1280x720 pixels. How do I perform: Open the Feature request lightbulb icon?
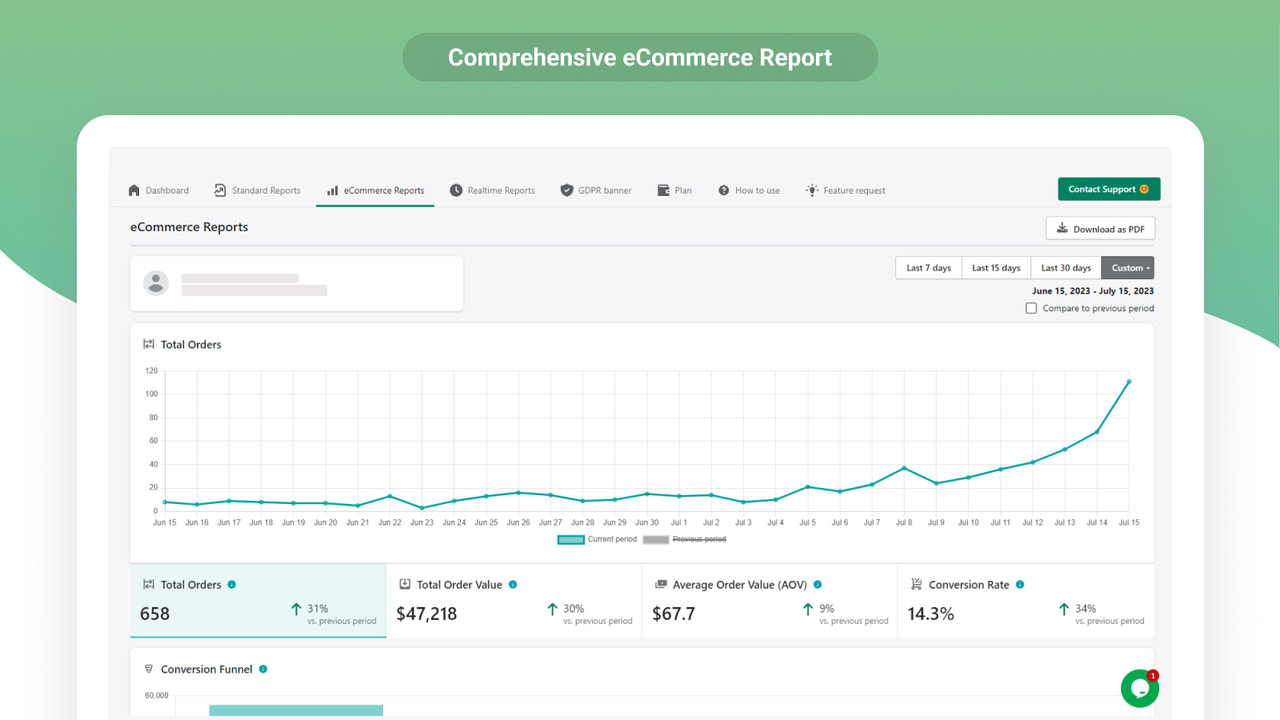[x=812, y=189]
